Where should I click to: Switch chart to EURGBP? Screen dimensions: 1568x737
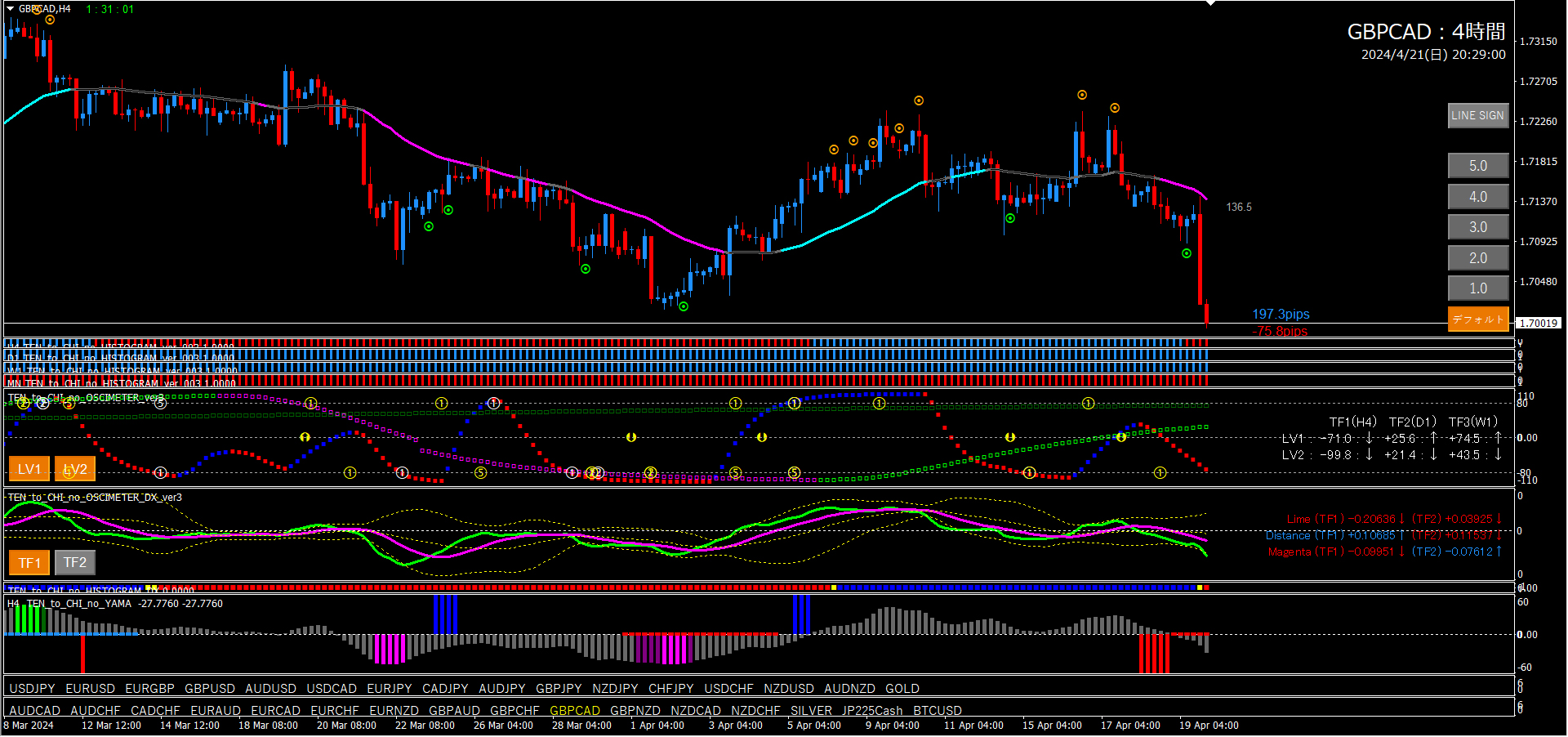pos(150,689)
